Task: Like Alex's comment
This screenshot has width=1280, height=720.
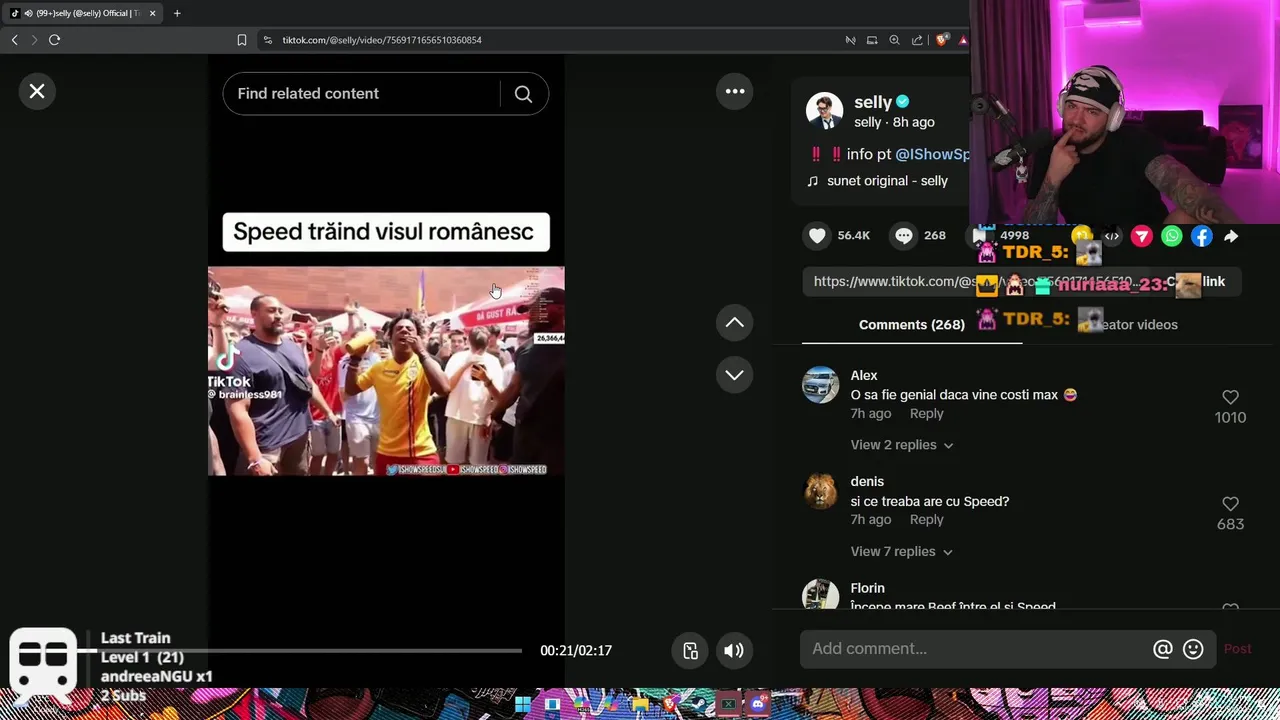Action: (x=1230, y=397)
